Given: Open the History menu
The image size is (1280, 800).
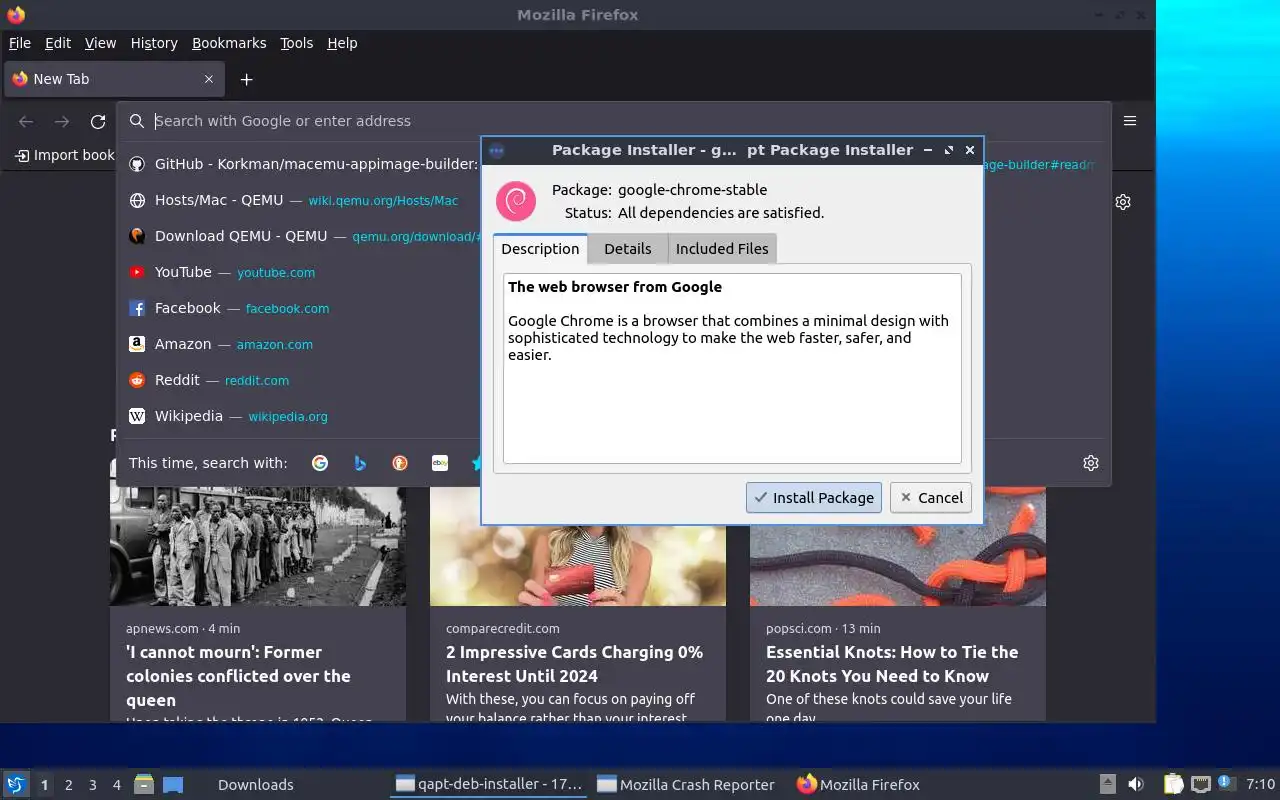Looking at the screenshot, I should click(x=154, y=43).
